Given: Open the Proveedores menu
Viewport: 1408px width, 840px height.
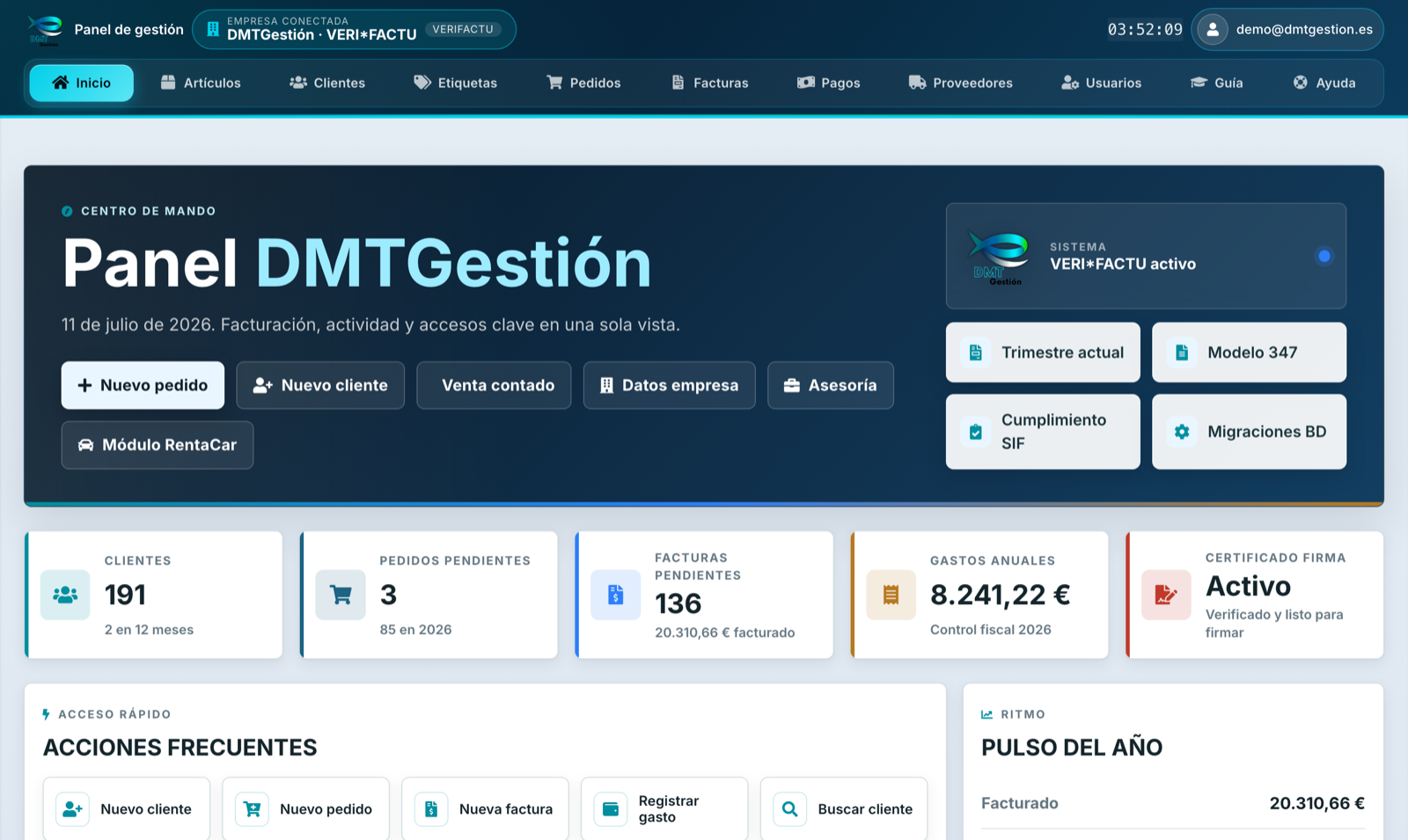Looking at the screenshot, I should [x=961, y=83].
